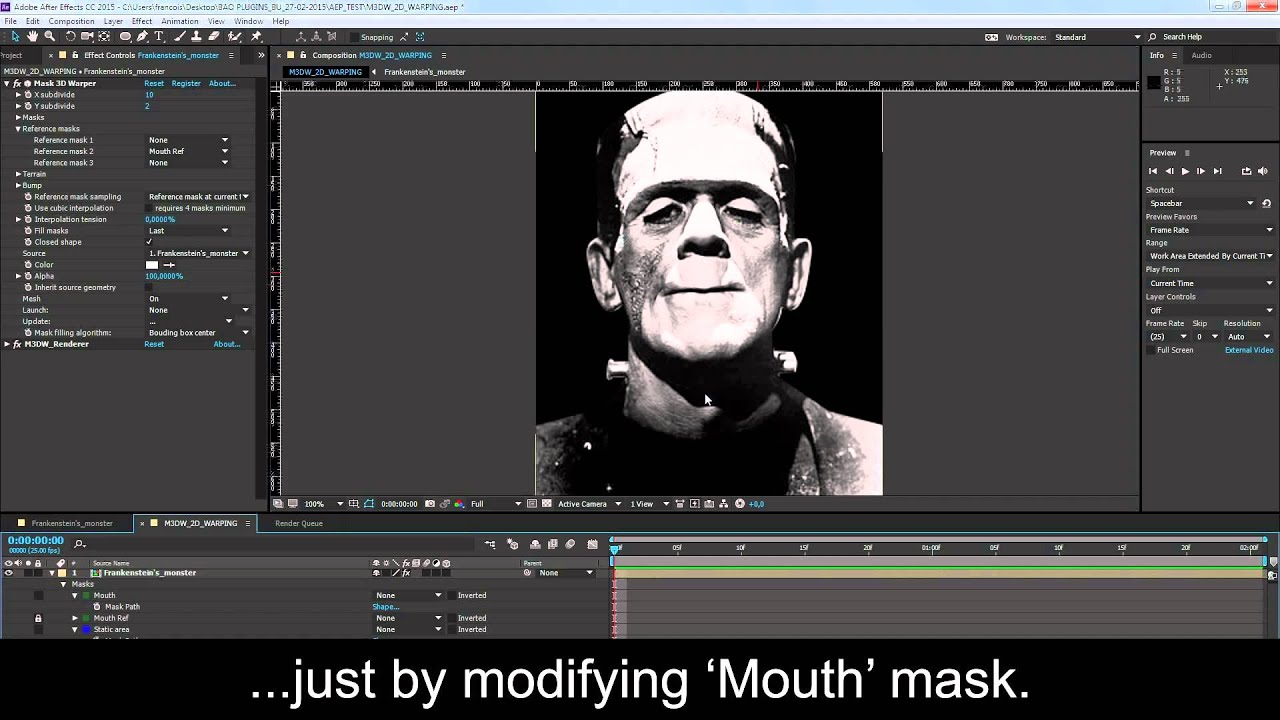1280x720 pixels.
Task: Click External Video in Preview panel
Action: (1249, 350)
